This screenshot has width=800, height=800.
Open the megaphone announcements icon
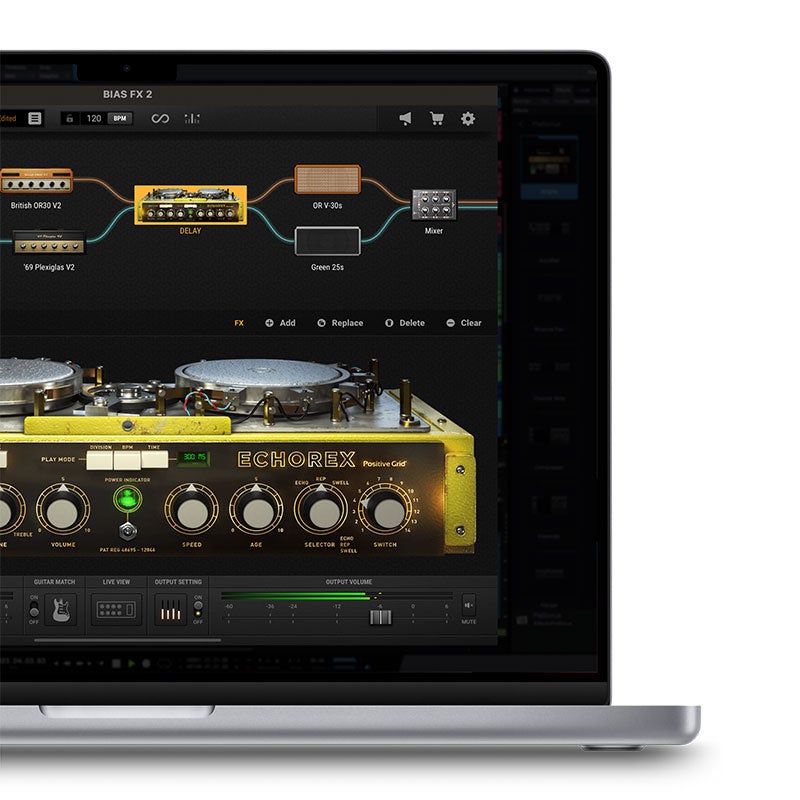405,118
